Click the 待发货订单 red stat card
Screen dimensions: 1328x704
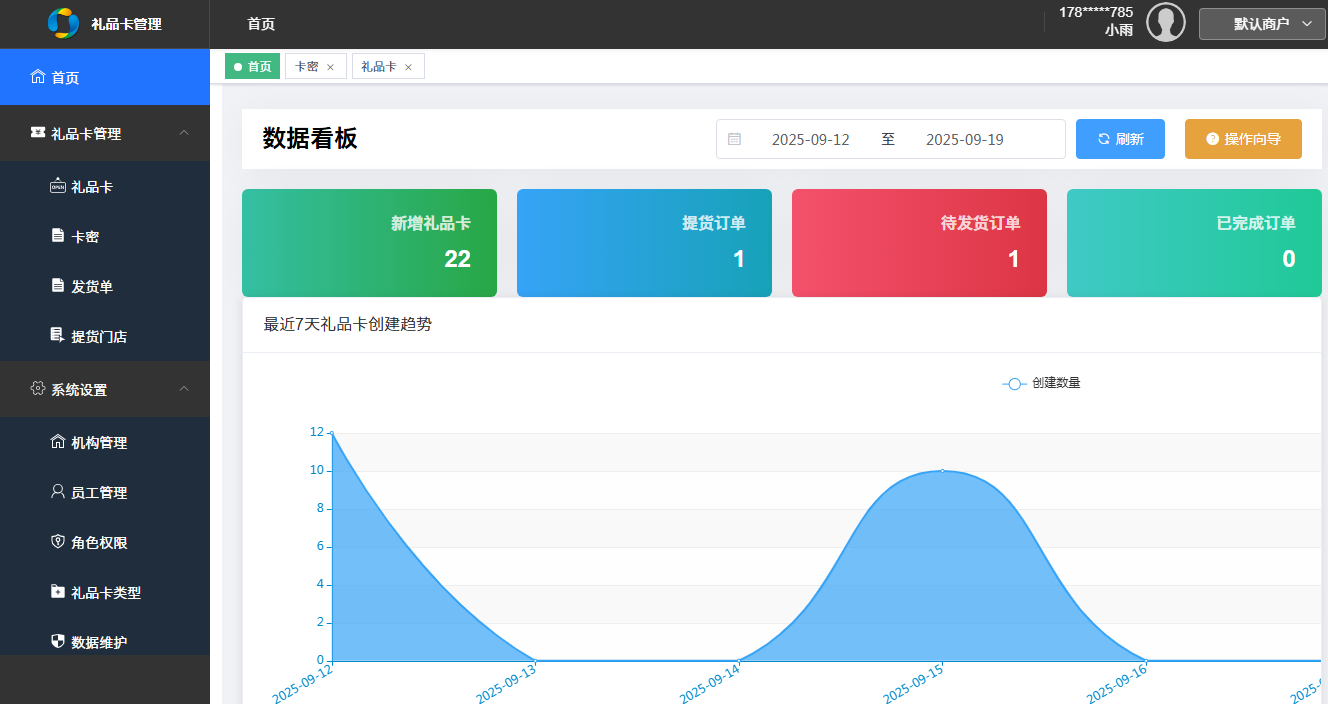pos(918,243)
